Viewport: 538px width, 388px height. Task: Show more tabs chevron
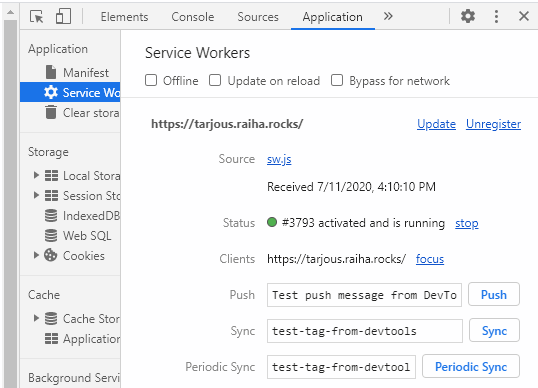388,16
